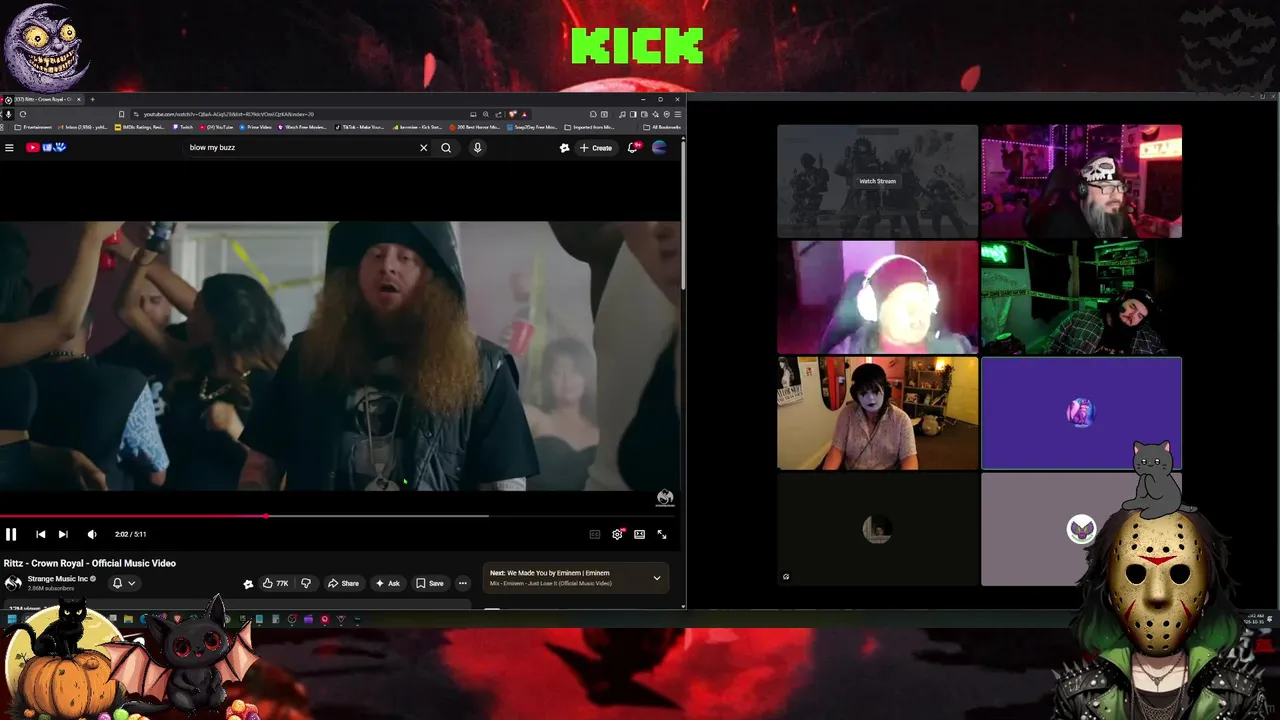Screen dimensions: 1280x720
Task: Click the Strange Music channel avatar
Action: 13,583
